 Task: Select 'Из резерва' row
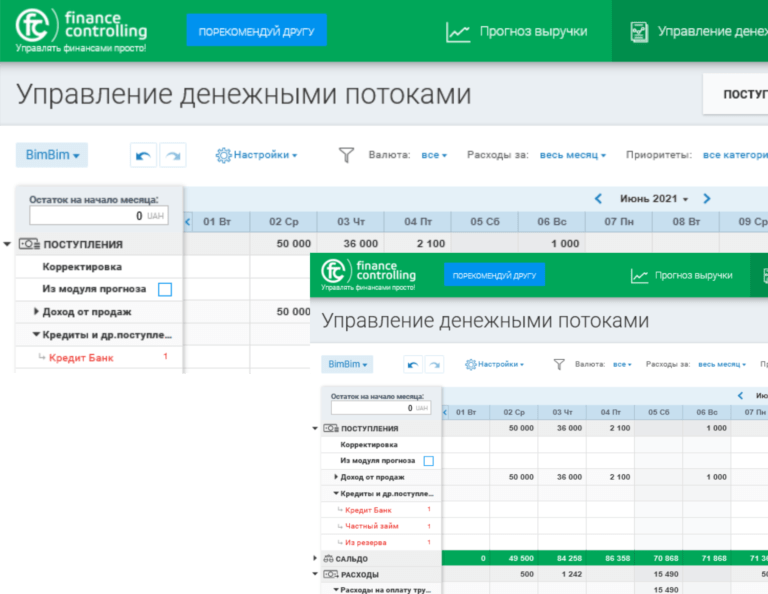[381, 542]
